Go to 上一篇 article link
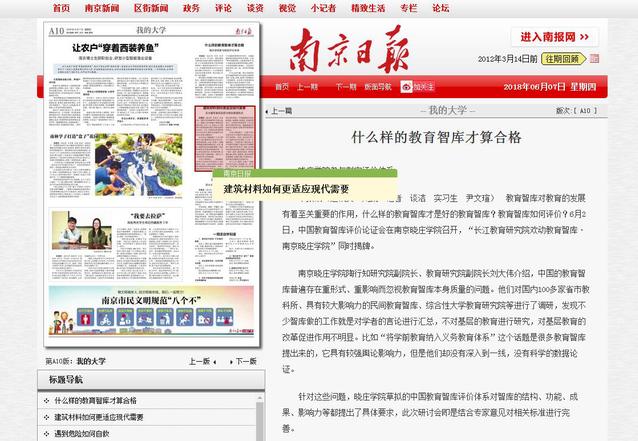The width and height of the screenshot is (638, 441). coord(279,111)
